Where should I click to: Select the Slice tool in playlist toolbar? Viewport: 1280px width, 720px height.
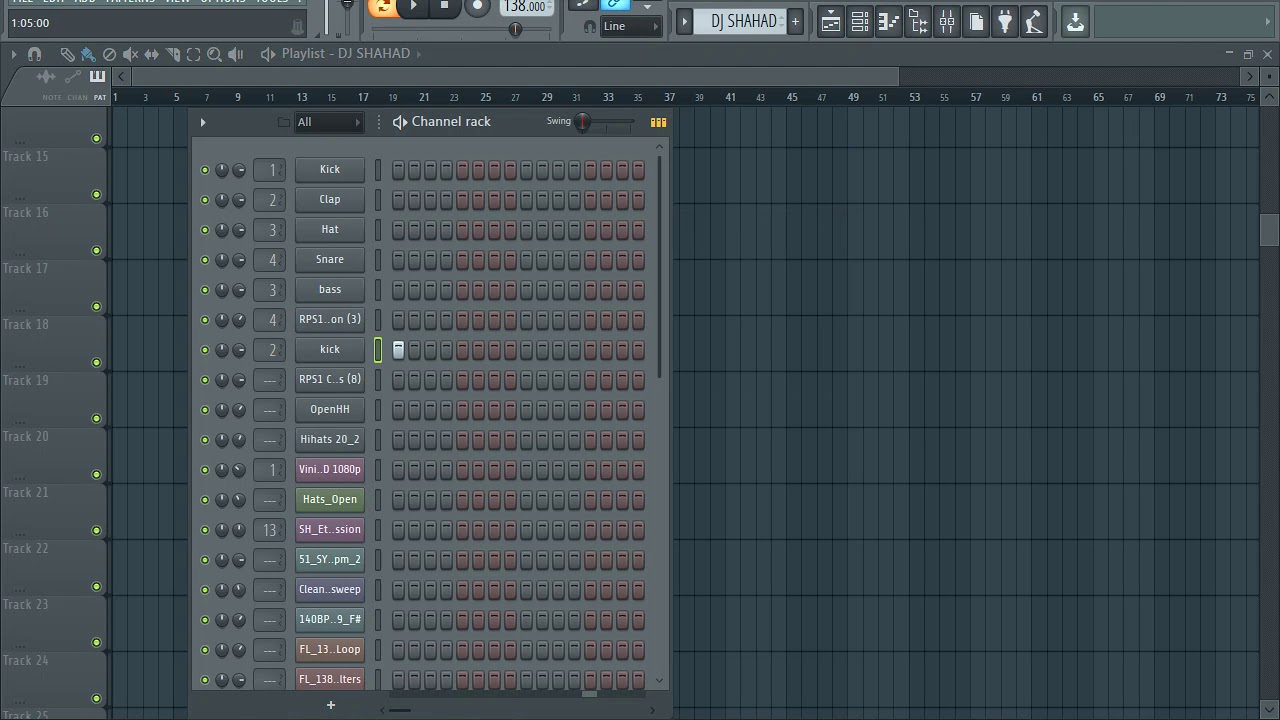tap(172, 54)
